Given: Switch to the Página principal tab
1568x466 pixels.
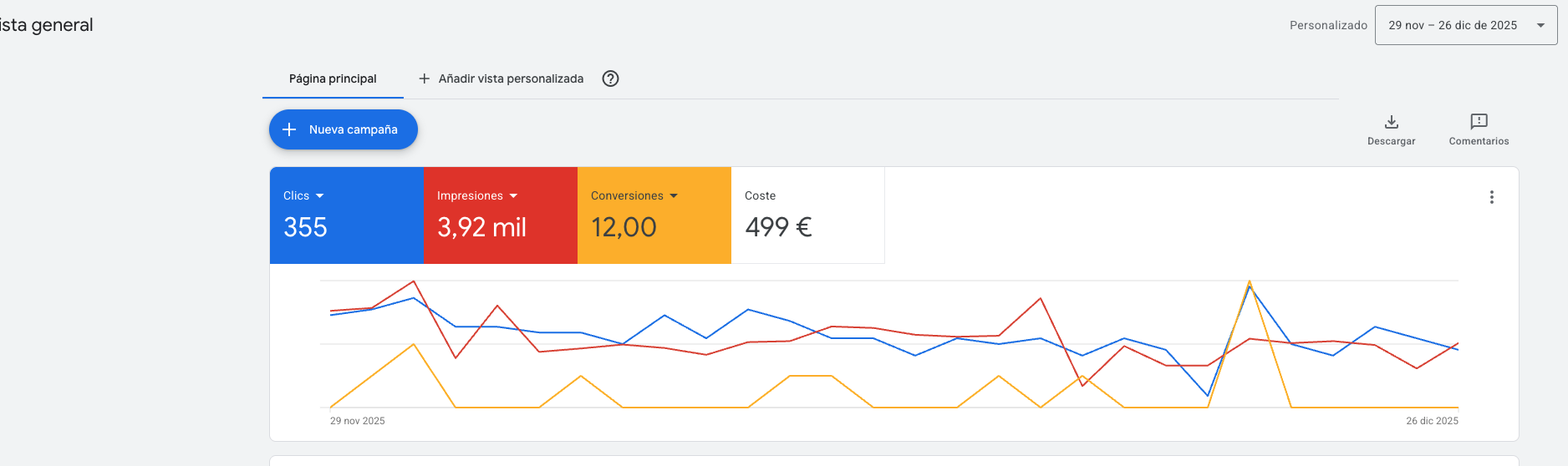Looking at the screenshot, I should (333, 79).
